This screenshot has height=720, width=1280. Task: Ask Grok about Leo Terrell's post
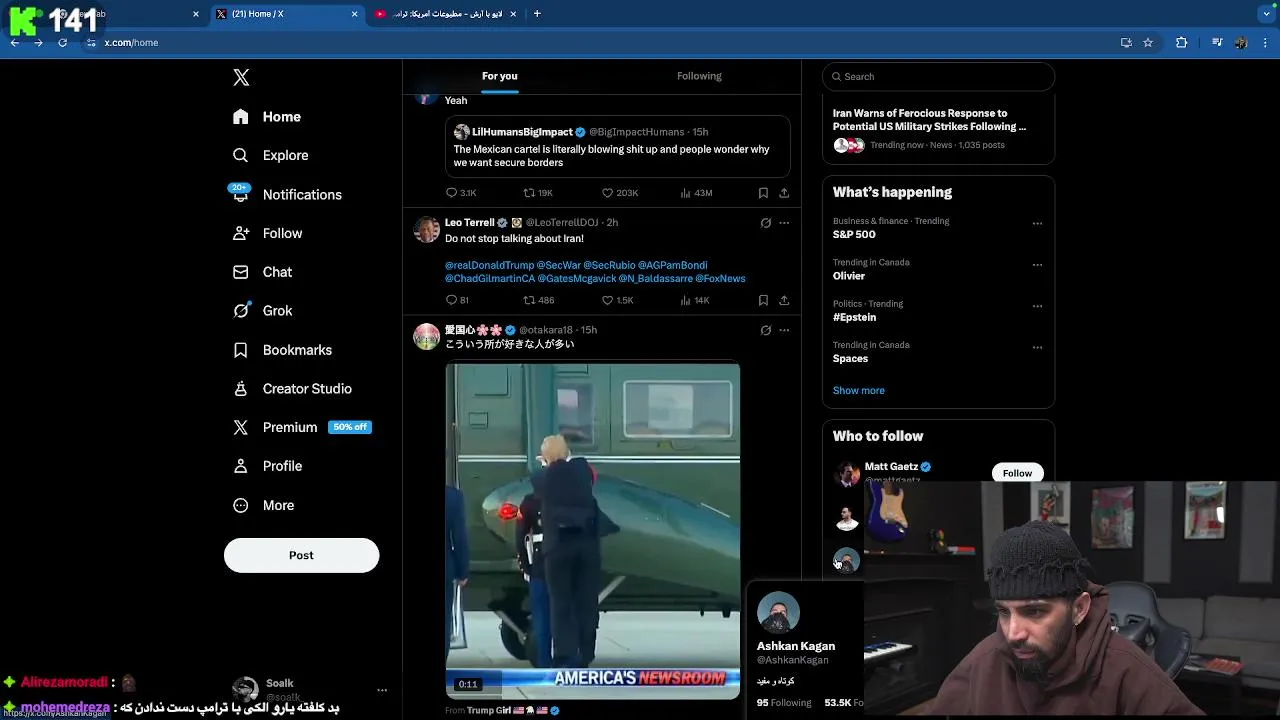point(766,223)
